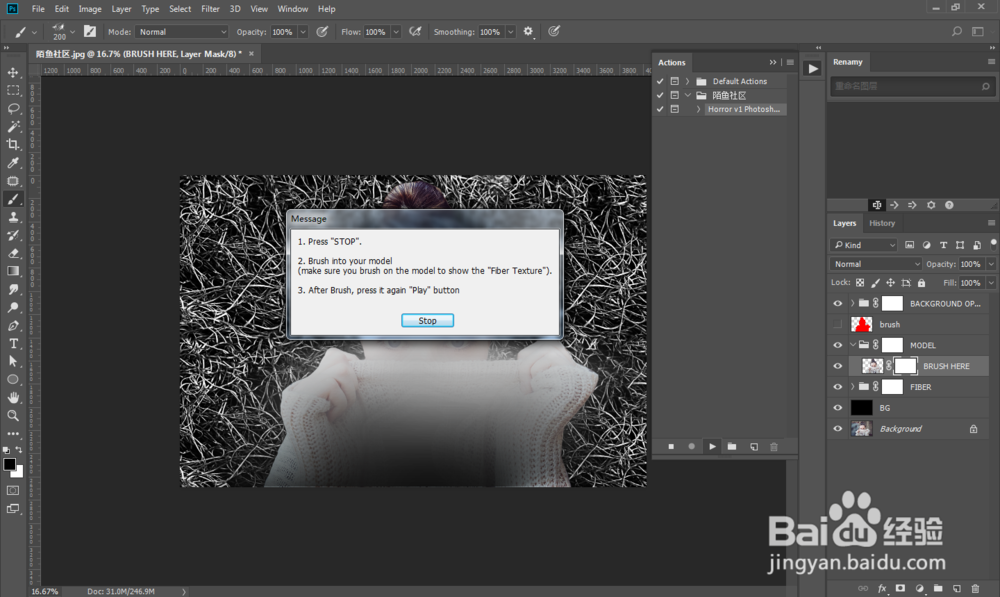The height and width of the screenshot is (597, 1000).
Task: Expand the Horror v1 Photoshop action
Action: (698, 109)
